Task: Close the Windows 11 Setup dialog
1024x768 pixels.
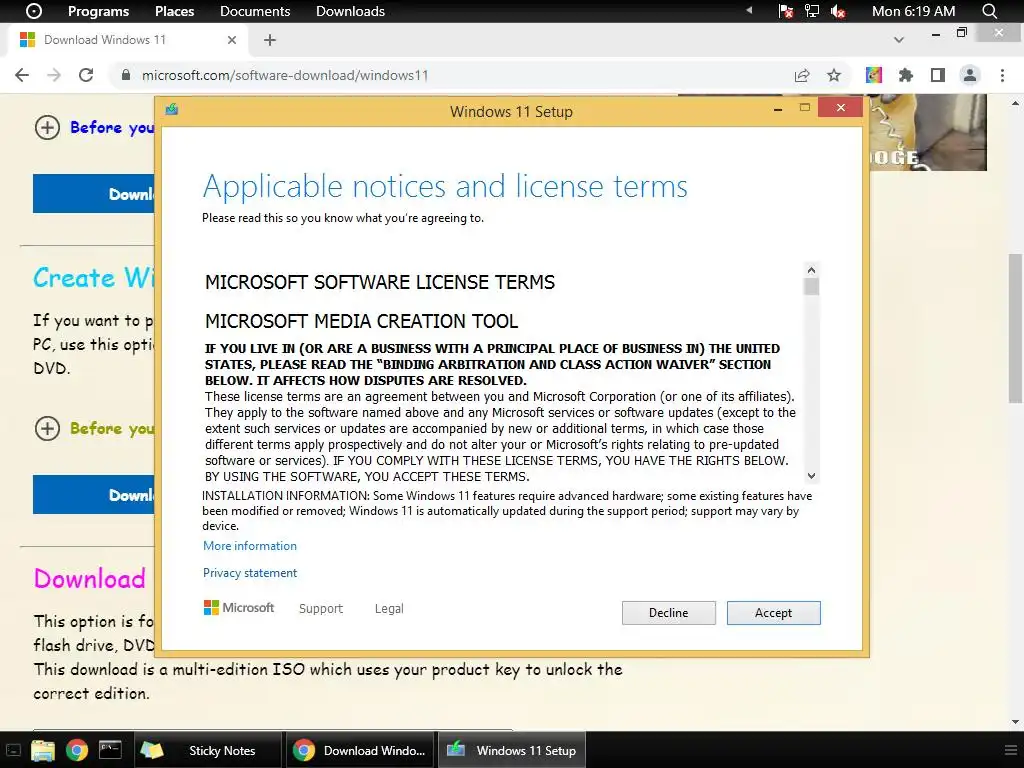Action: point(840,108)
